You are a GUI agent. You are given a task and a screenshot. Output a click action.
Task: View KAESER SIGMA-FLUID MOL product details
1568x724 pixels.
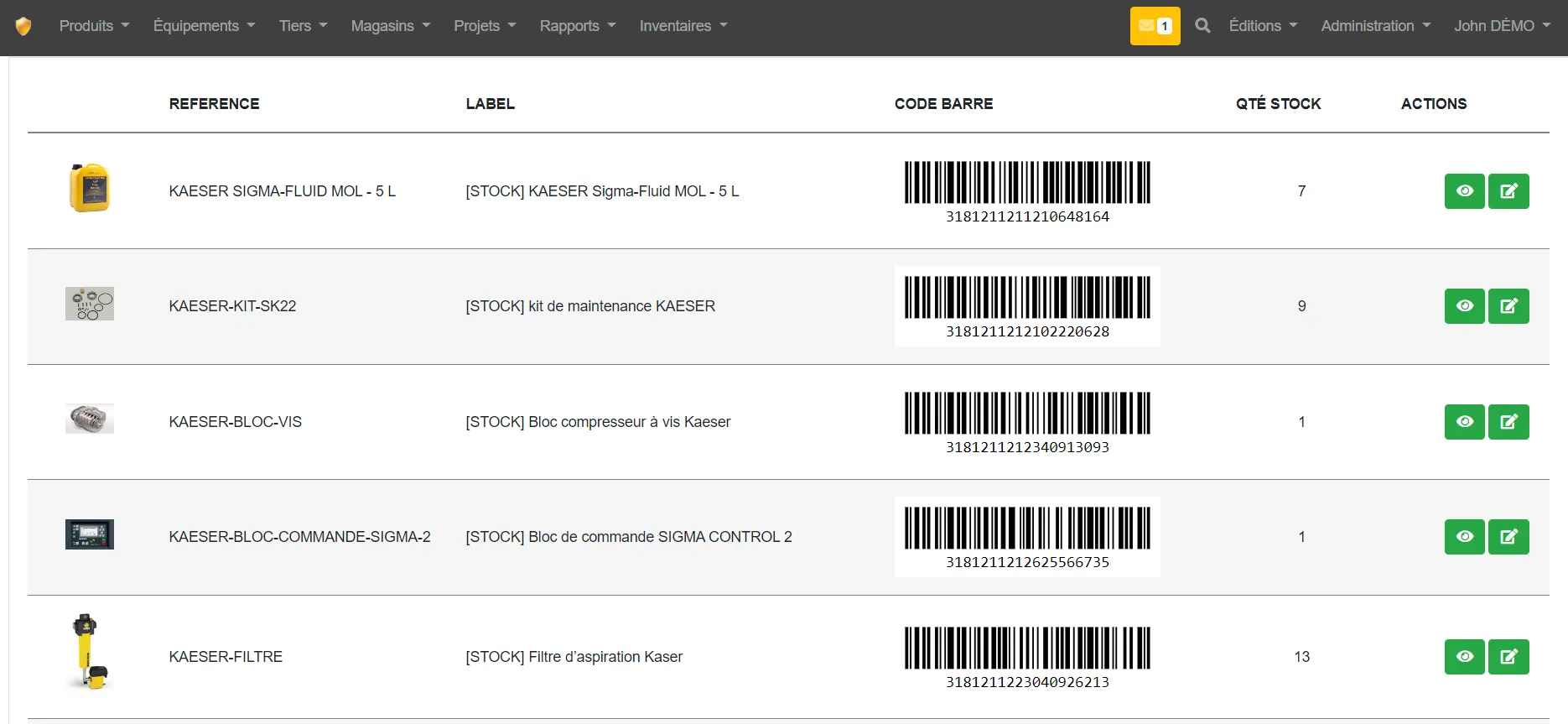click(1464, 191)
